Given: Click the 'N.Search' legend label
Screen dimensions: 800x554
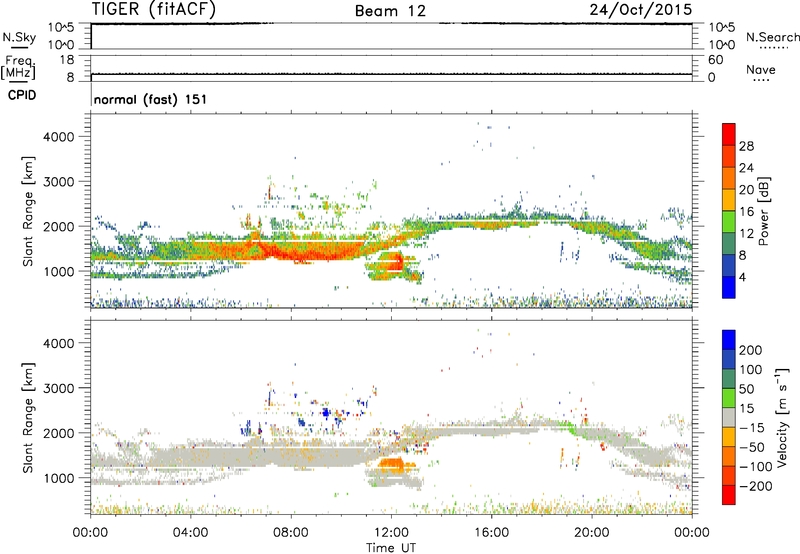Looking at the screenshot, I should point(772,37).
